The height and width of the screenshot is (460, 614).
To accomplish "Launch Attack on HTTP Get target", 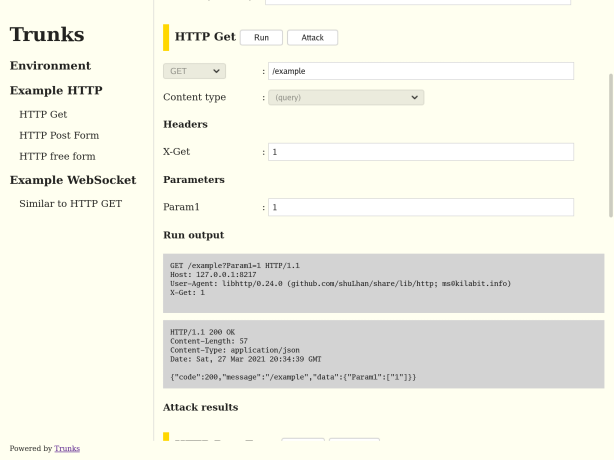I will (x=312, y=38).
